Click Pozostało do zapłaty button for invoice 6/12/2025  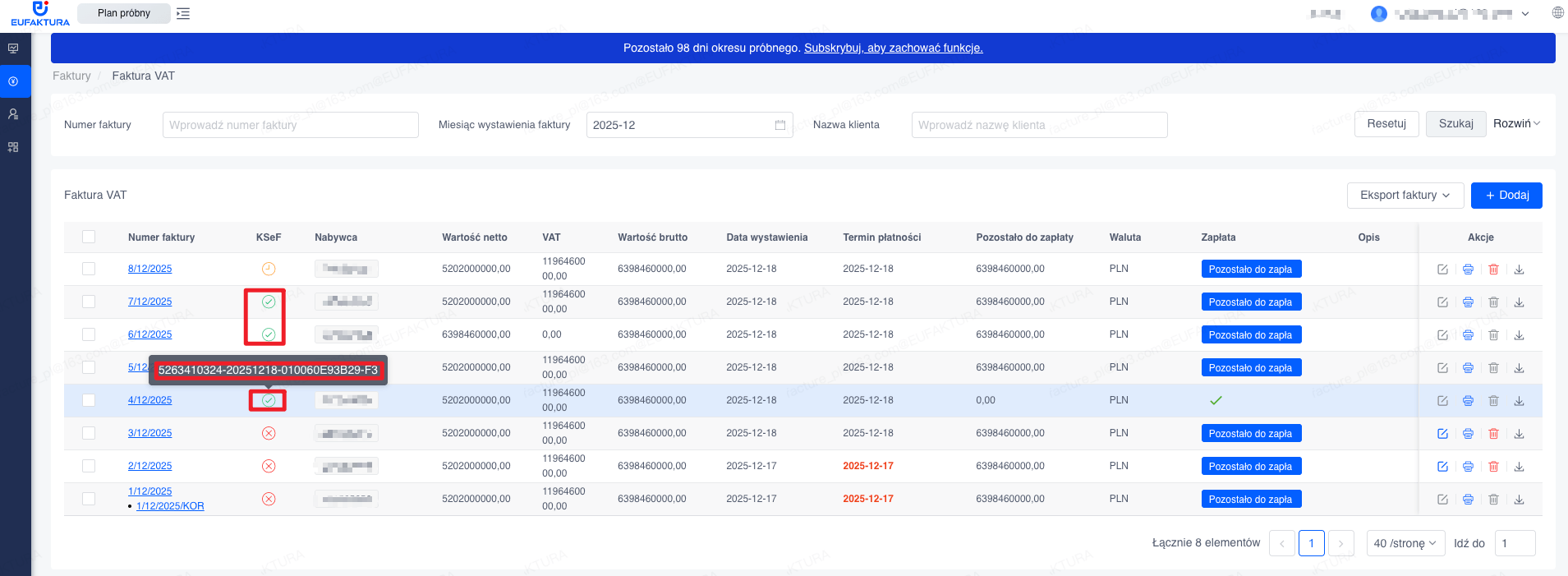point(1251,335)
